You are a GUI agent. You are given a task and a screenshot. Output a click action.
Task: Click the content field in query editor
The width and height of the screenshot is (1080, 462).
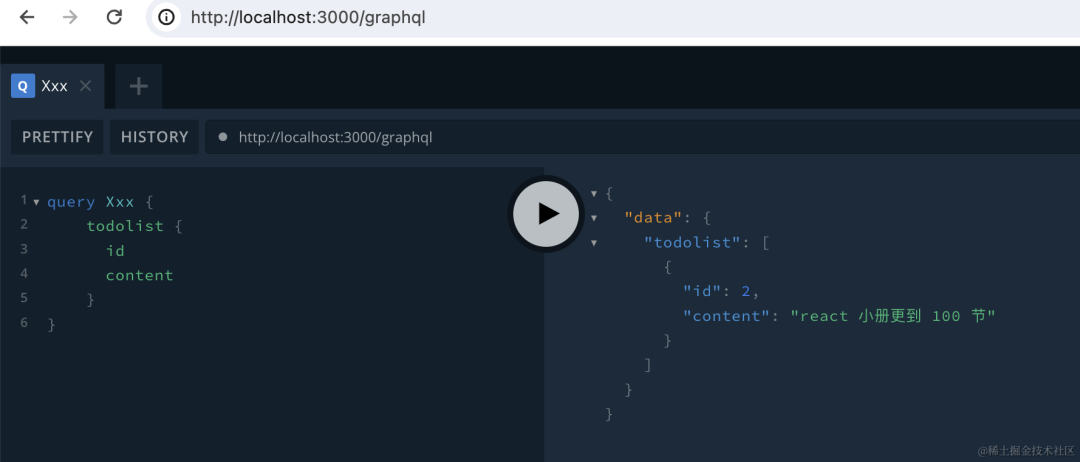[x=139, y=275]
